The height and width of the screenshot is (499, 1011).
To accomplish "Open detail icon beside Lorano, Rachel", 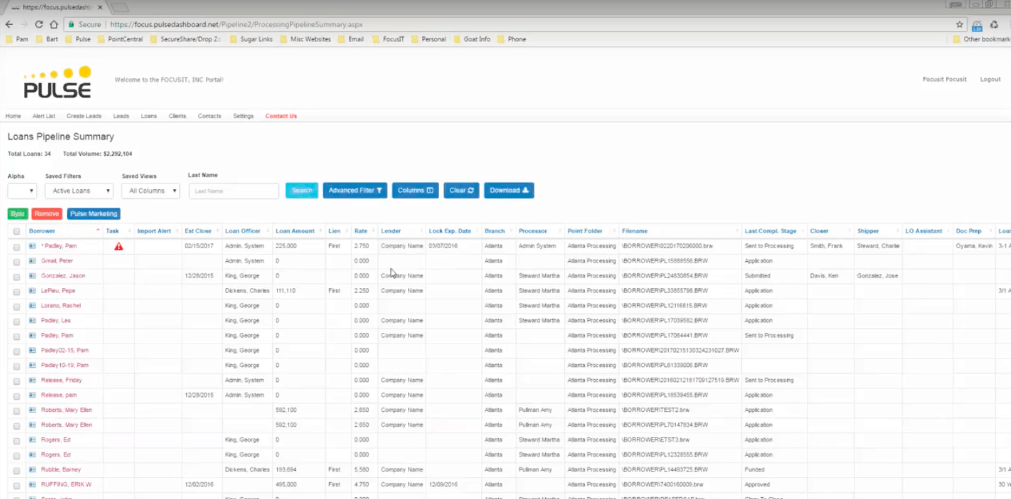I will pyautogui.click(x=32, y=306).
